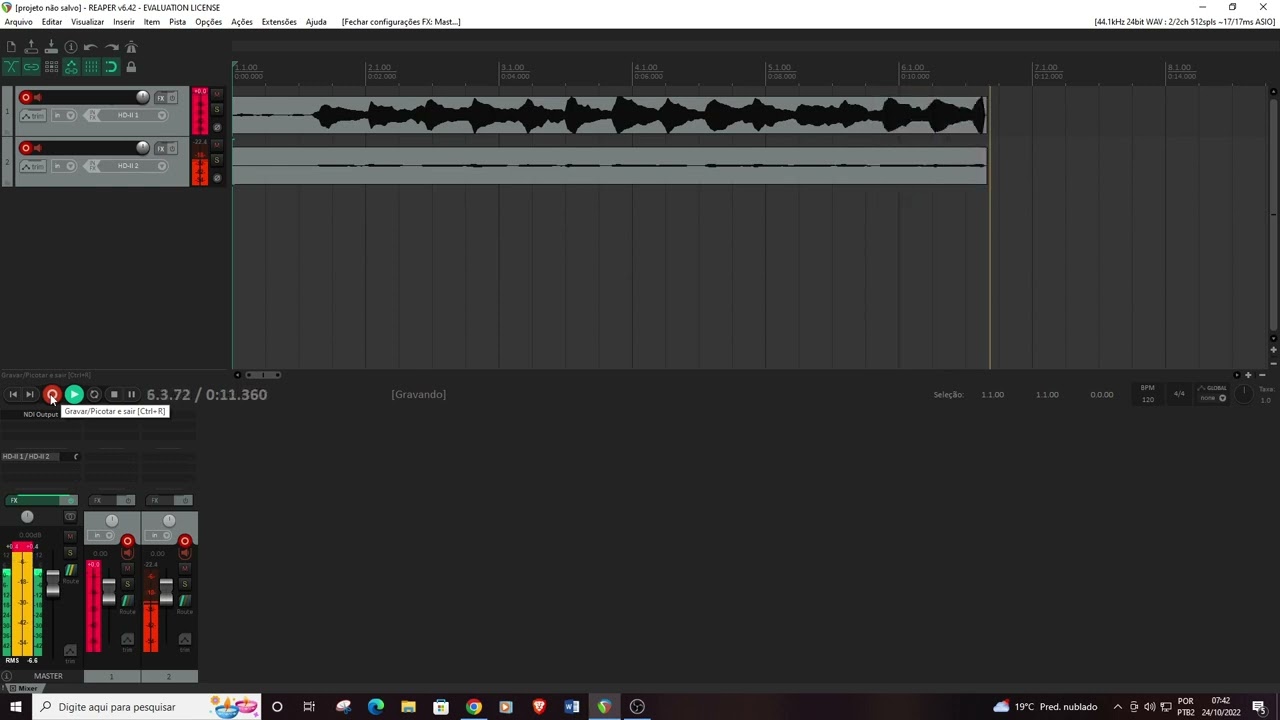Open the Extensões menu
The image size is (1280, 720).
tap(279, 22)
